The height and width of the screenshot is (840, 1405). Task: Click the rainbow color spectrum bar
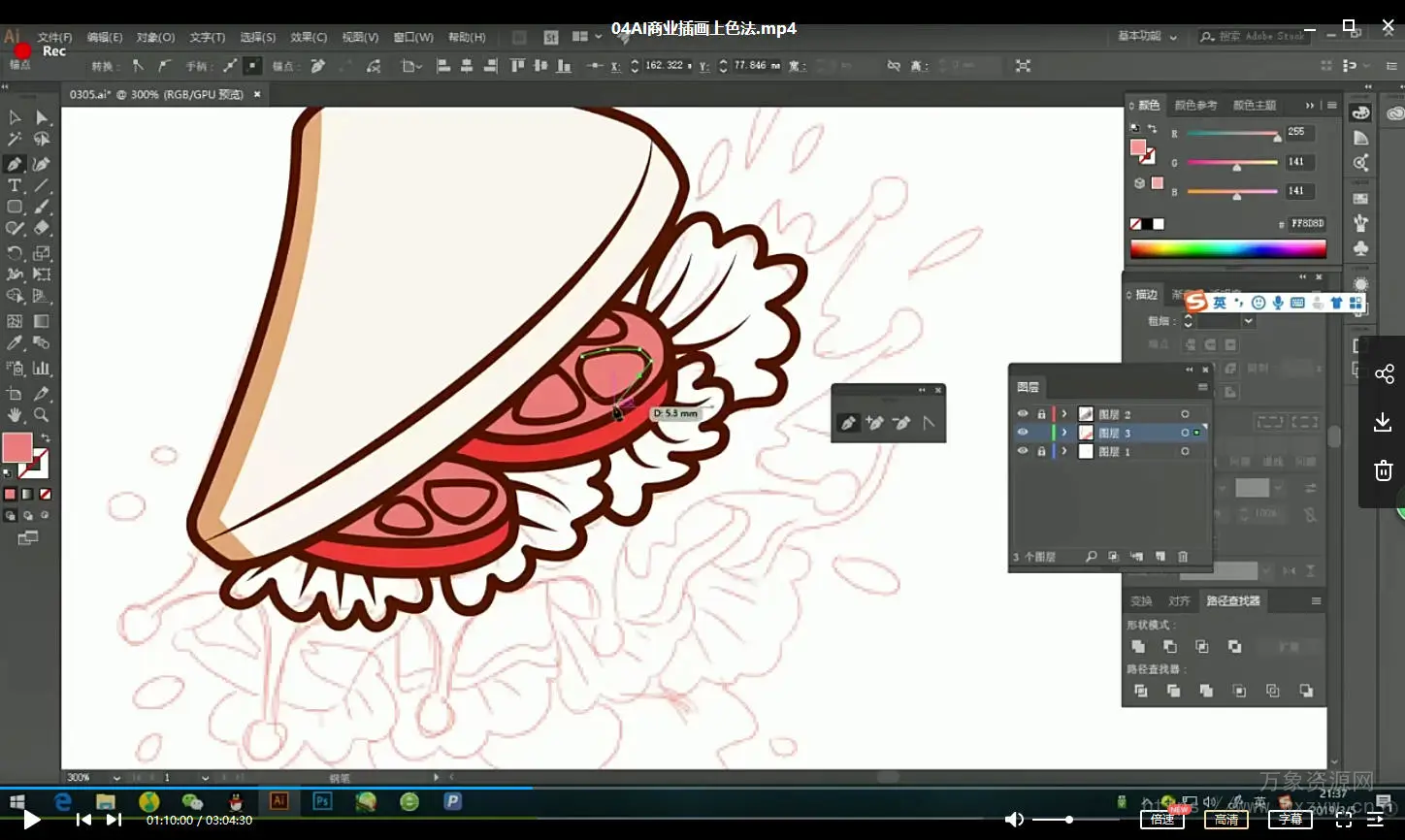point(1227,249)
